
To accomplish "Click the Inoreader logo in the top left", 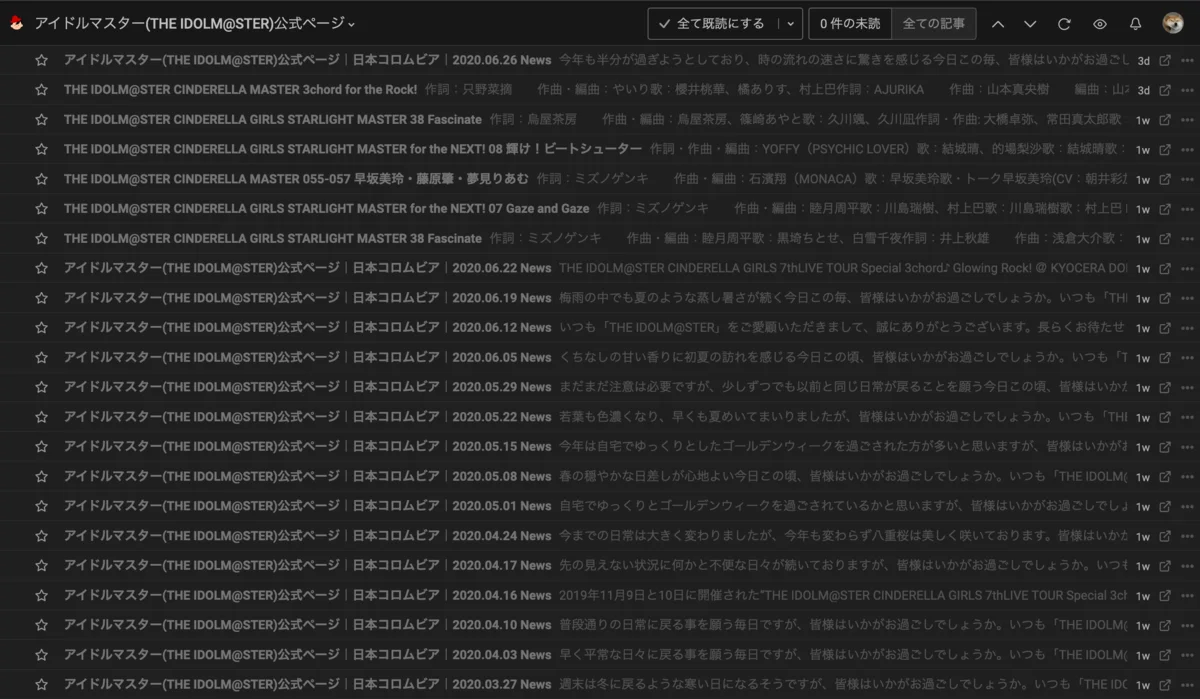I will point(14,22).
